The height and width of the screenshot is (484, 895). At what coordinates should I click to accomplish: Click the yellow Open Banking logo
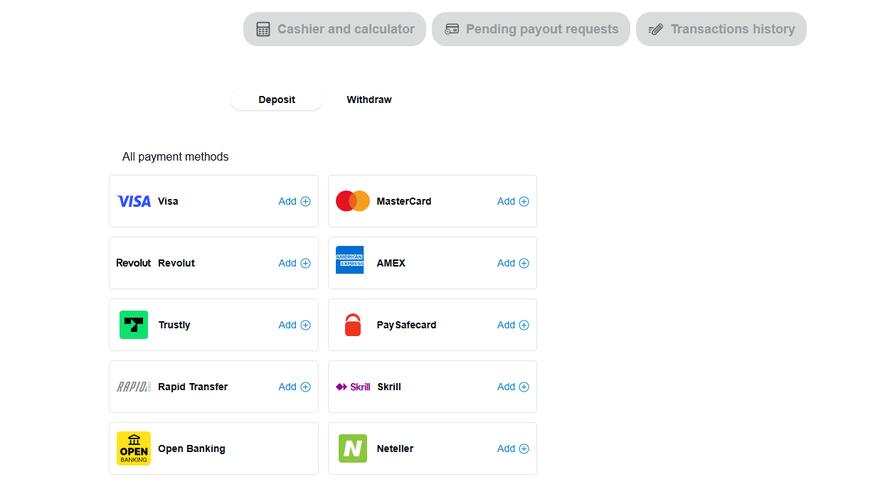pos(134,449)
